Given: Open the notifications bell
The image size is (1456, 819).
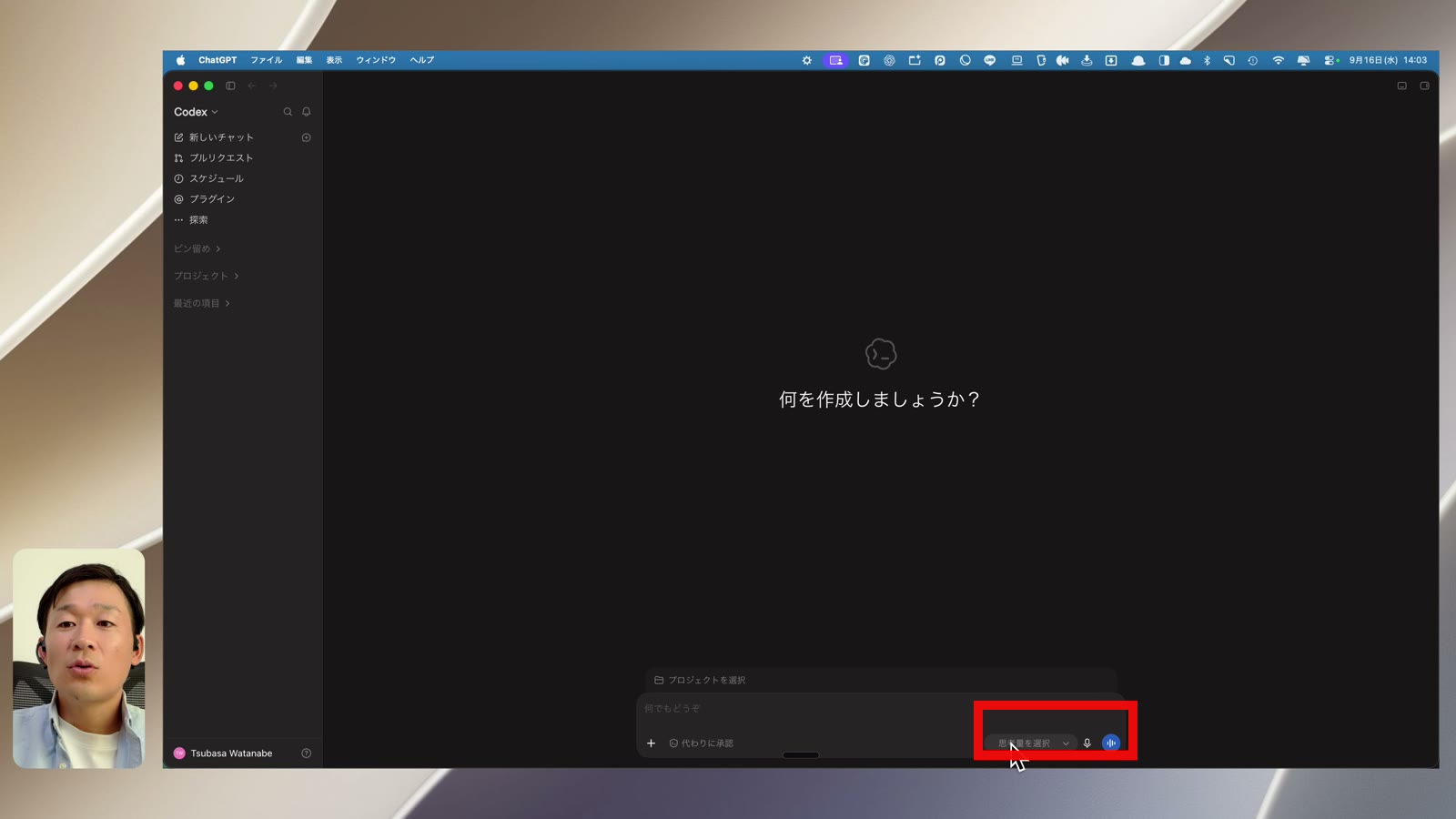Looking at the screenshot, I should point(307,112).
